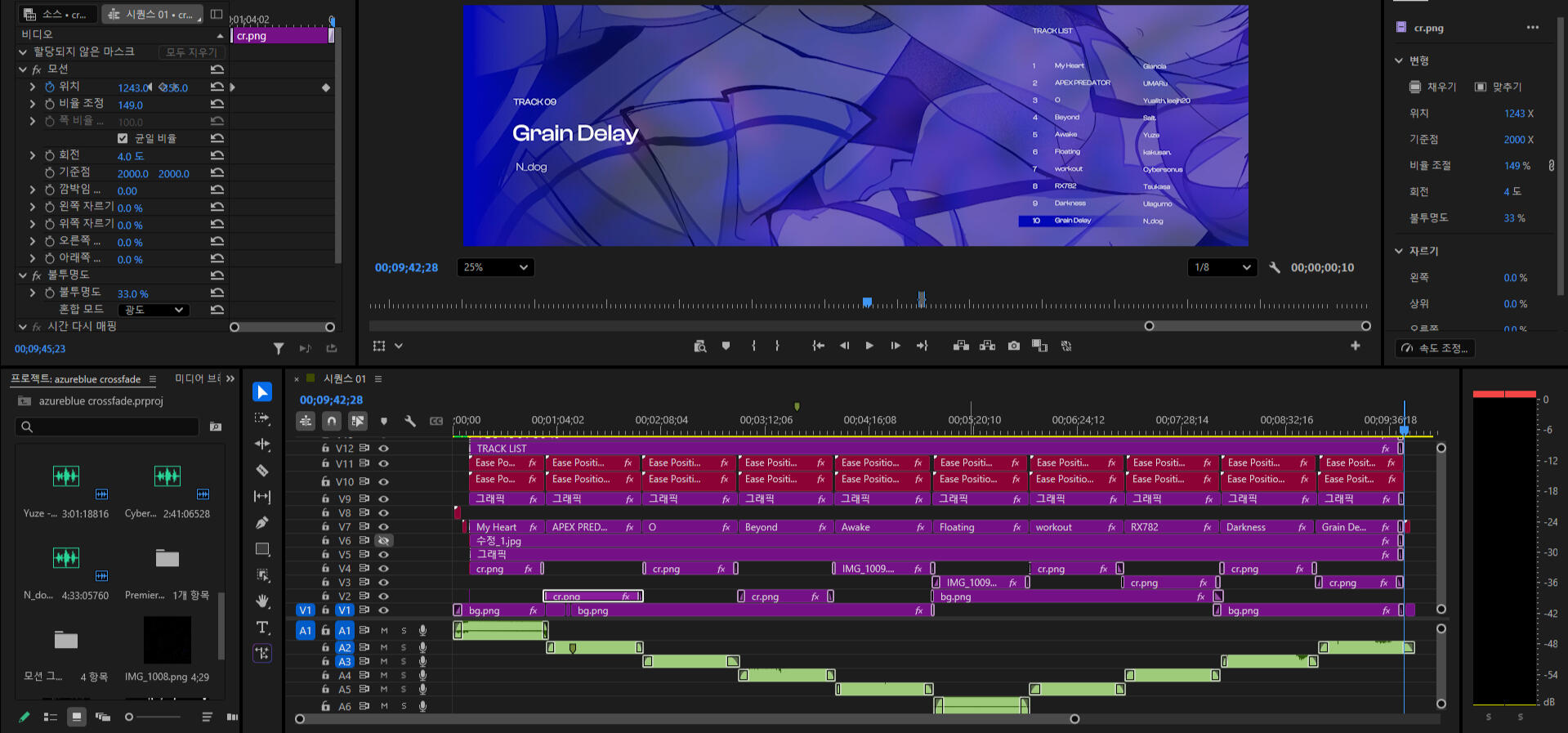Collapse the 모션 effect group
Screen dimensions: 1568x733
click(x=23, y=69)
